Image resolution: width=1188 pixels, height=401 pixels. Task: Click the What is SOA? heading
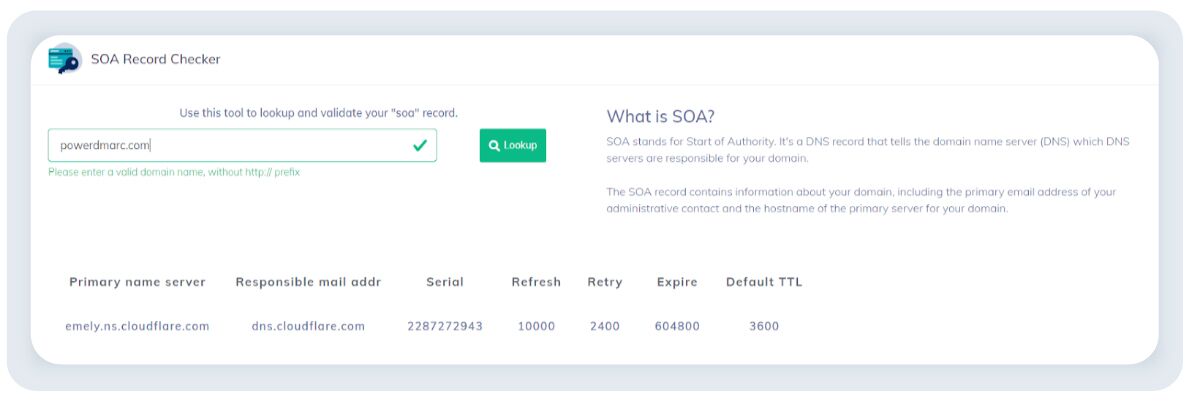(660, 116)
